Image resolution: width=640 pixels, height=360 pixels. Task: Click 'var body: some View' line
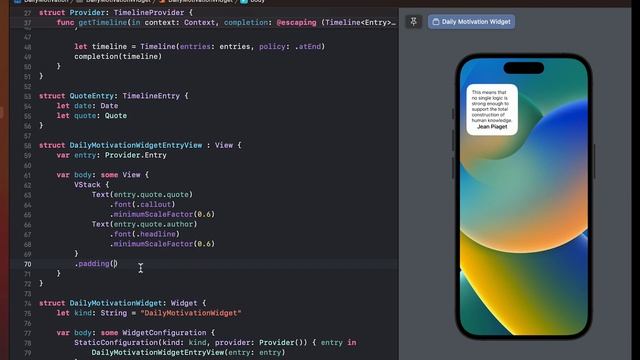103,175
